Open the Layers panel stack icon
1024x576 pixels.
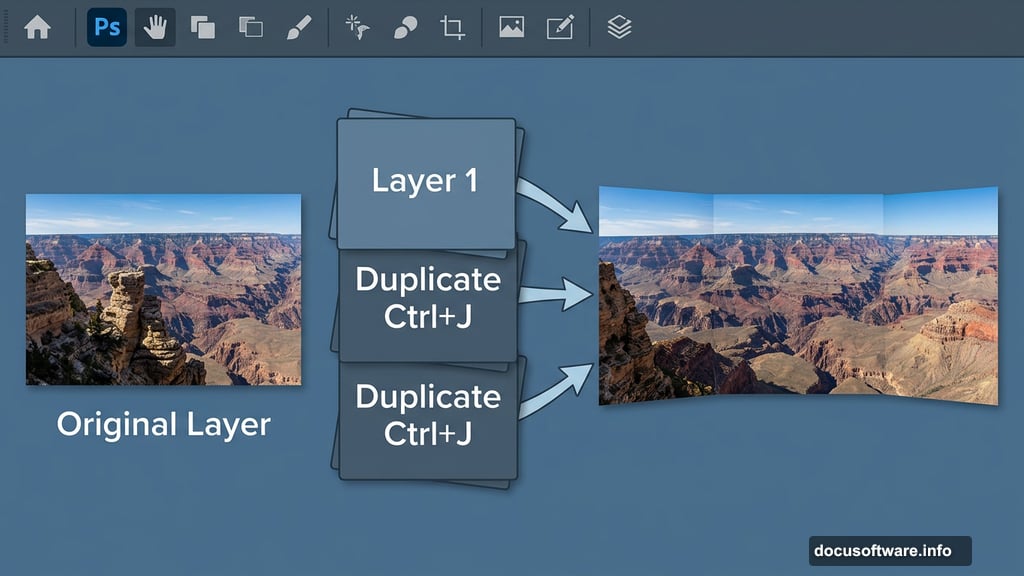click(x=620, y=27)
